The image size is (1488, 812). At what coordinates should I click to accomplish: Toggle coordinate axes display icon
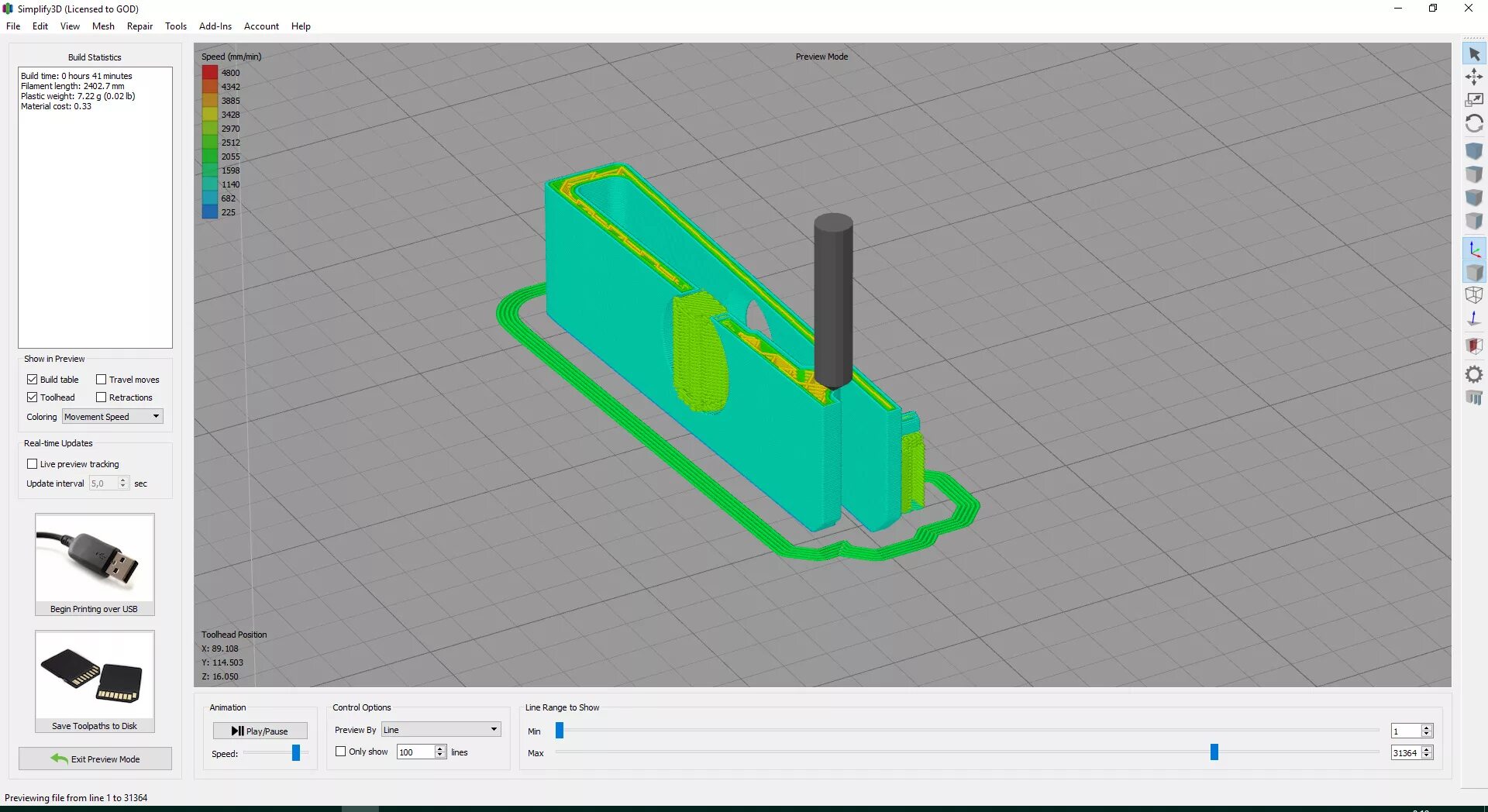[x=1474, y=249]
